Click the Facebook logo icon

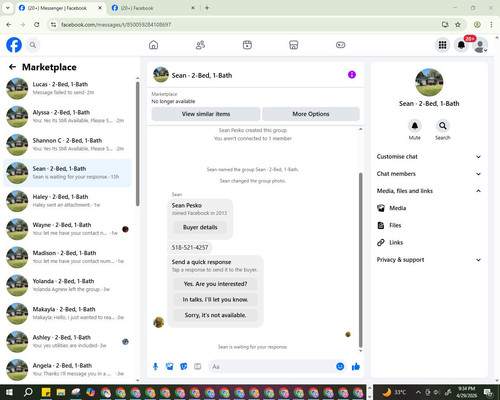click(14, 45)
